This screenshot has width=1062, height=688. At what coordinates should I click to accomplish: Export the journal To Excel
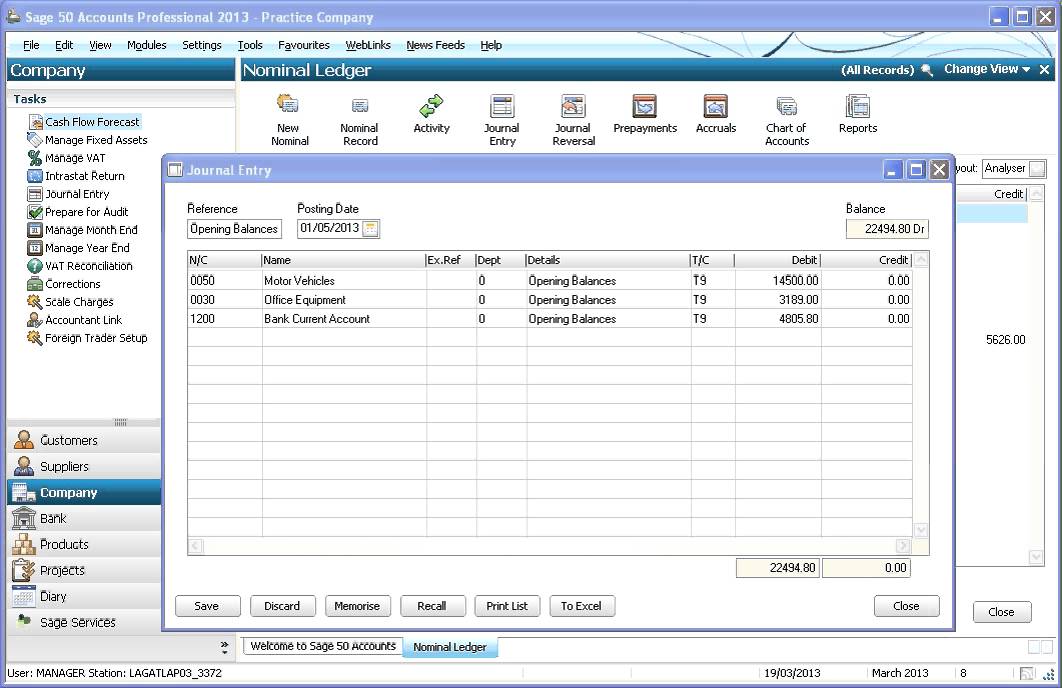click(x=581, y=606)
